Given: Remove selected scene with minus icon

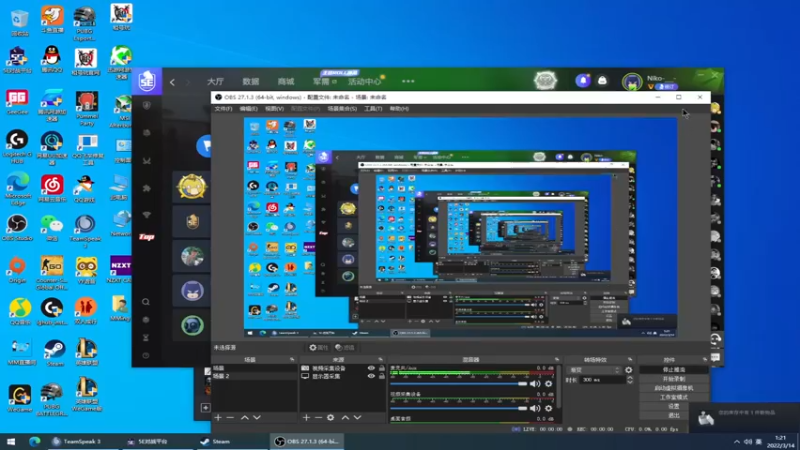Looking at the screenshot, I should (x=230, y=417).
